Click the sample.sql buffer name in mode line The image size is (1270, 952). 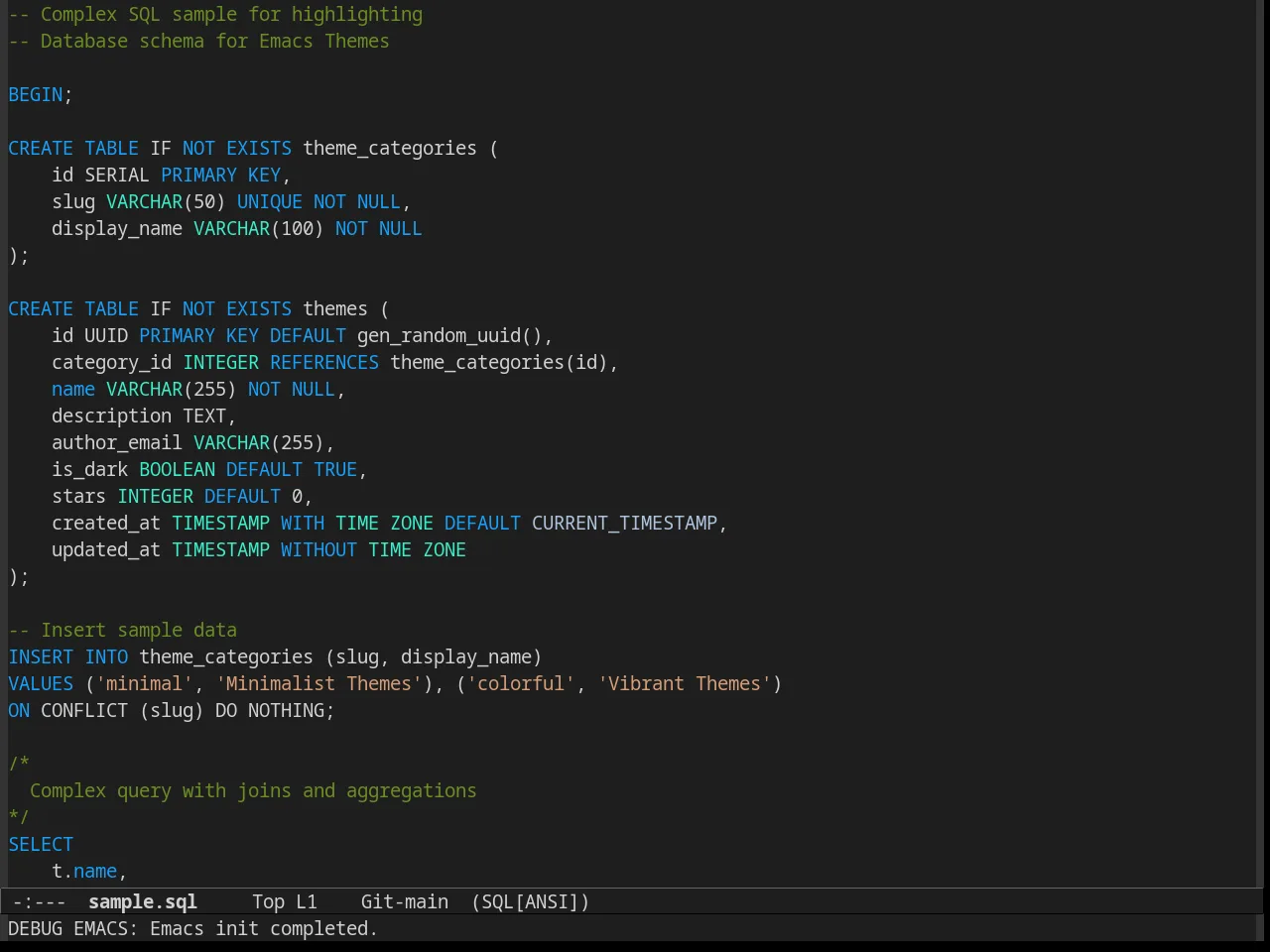143,901
